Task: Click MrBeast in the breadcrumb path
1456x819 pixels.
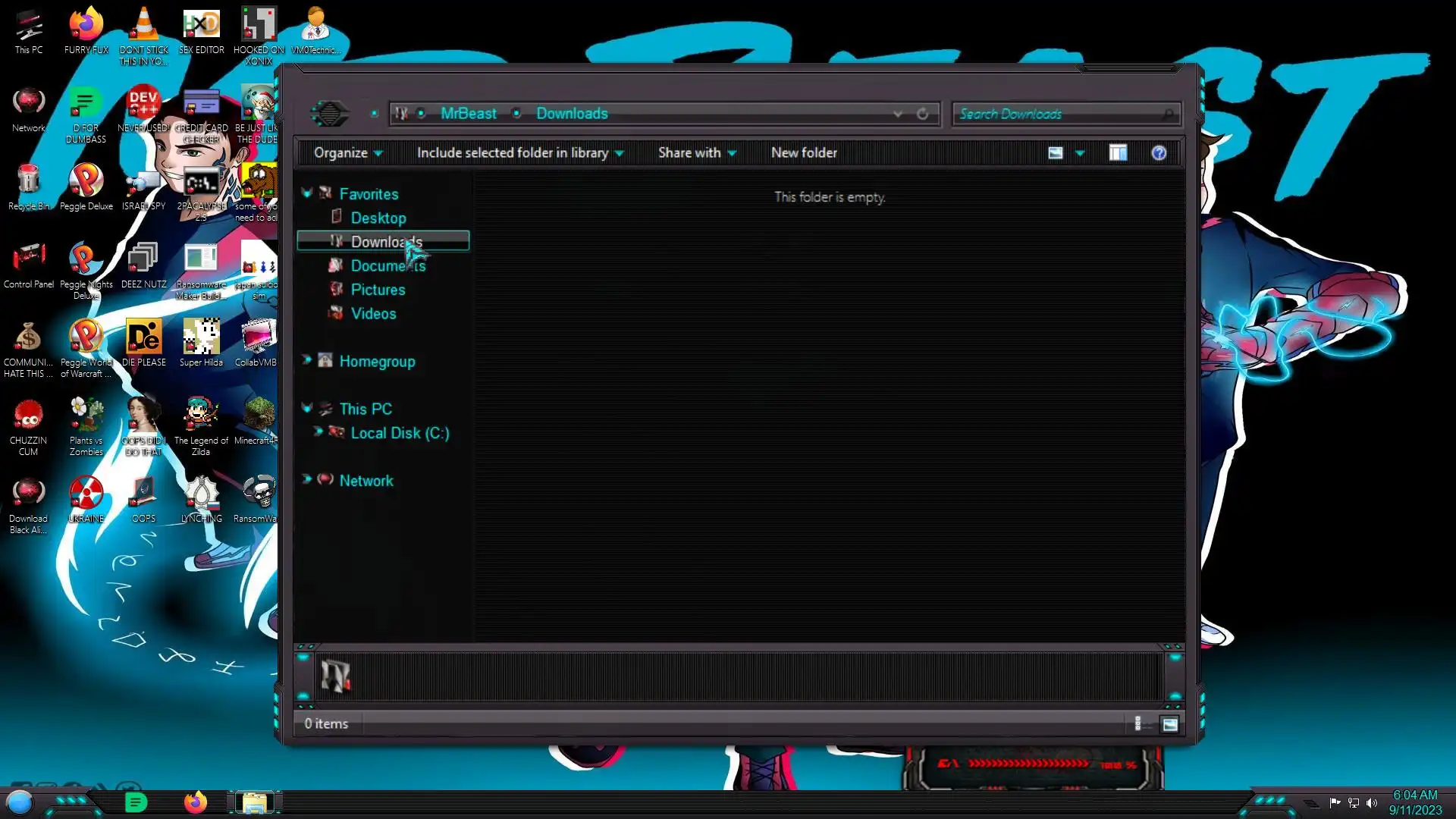Action: 468,114
